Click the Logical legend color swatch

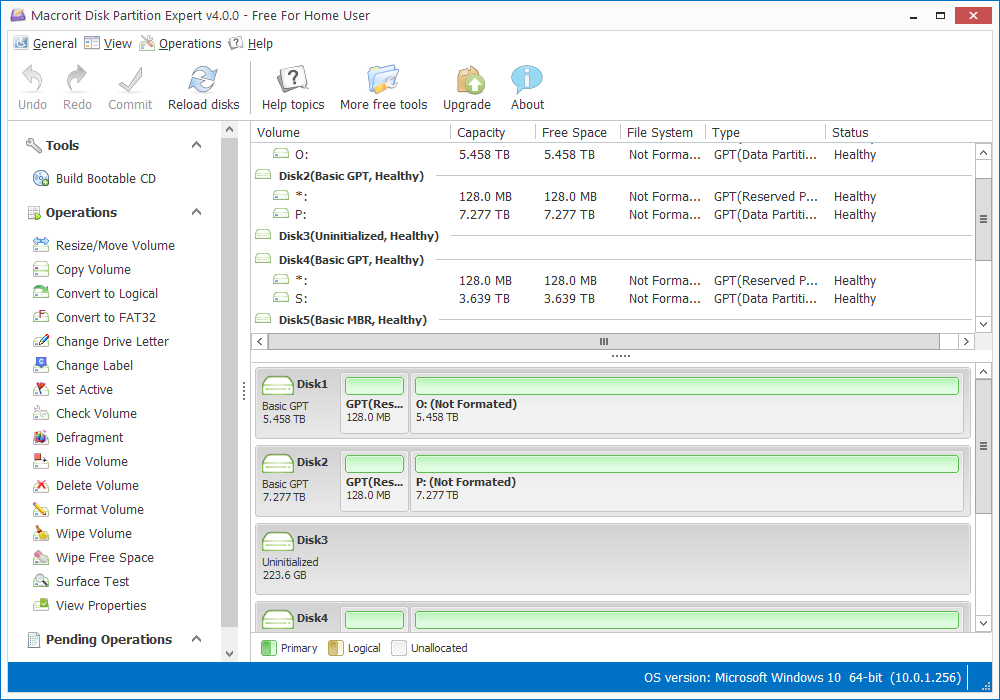(x=335, y=648)
